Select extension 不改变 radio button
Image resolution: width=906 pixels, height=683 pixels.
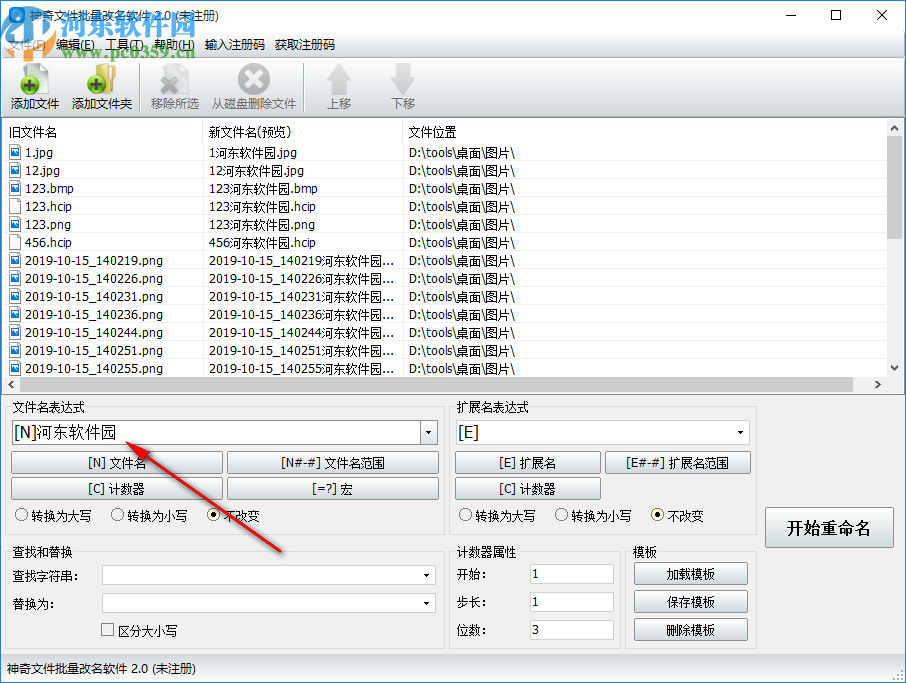pyautogui.click(x=658, y=515)
